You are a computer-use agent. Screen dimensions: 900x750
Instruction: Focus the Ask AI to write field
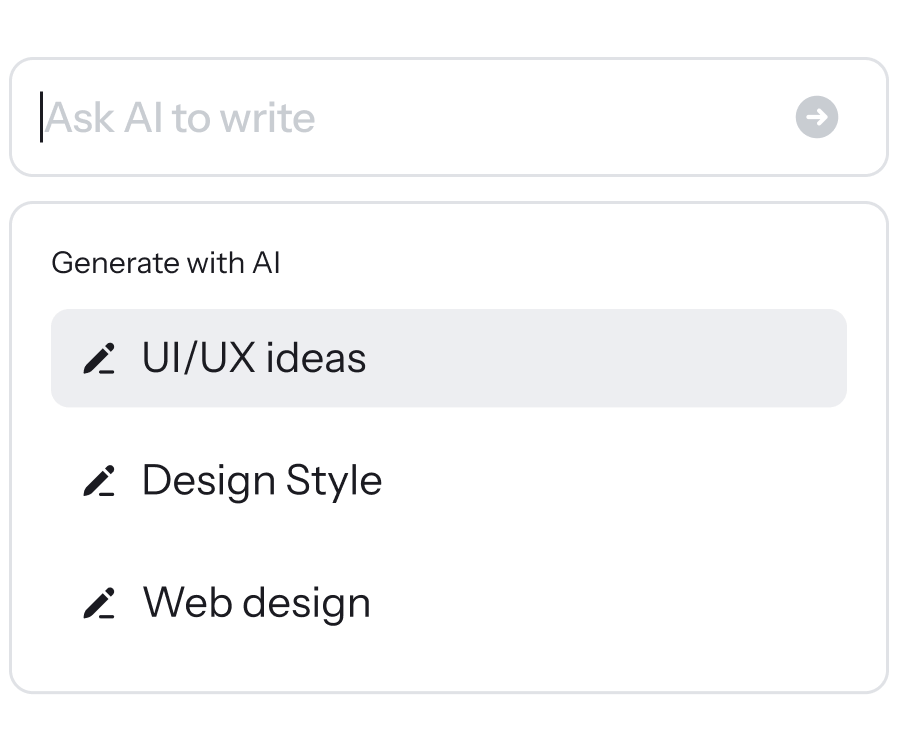(x=400, y=117)
